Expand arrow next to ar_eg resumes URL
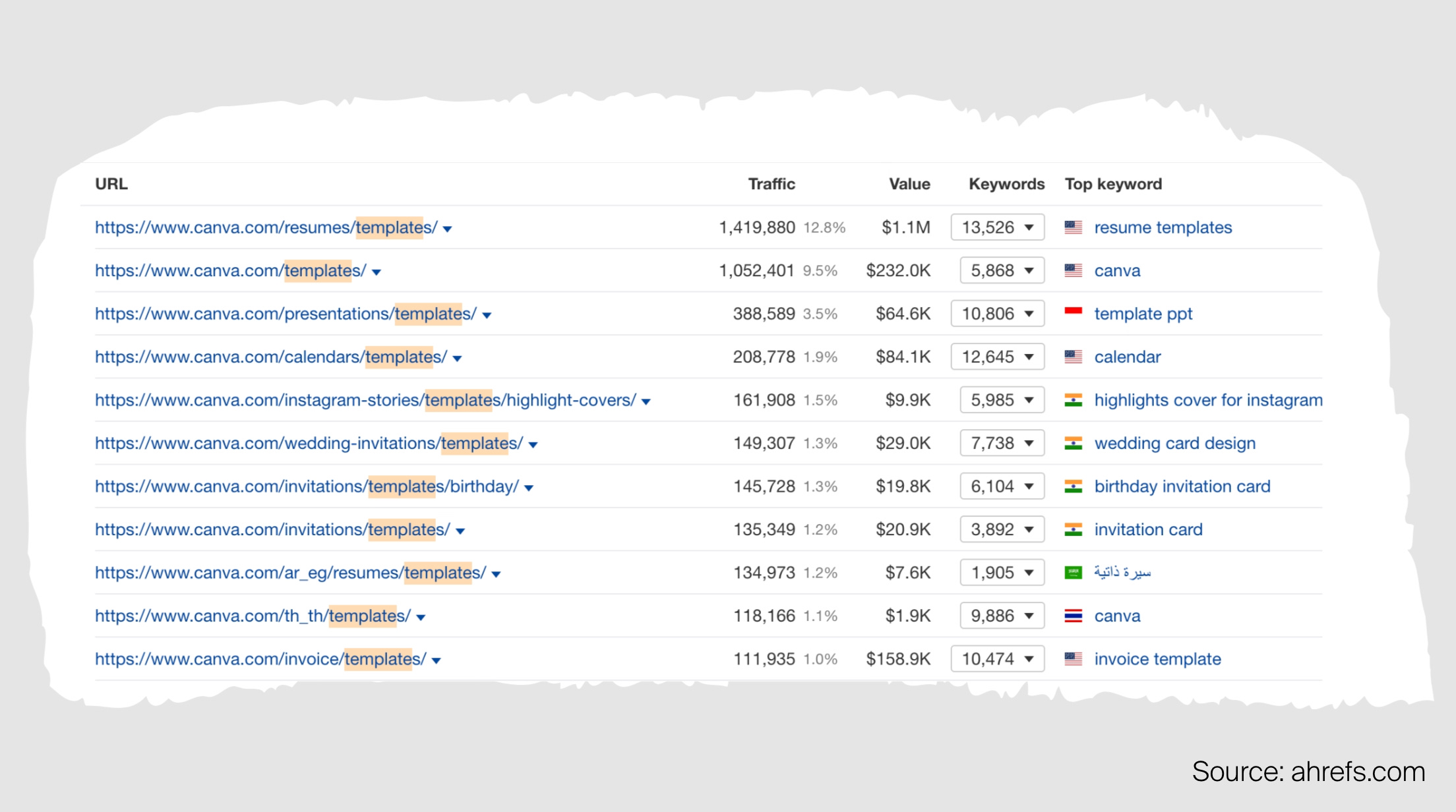 click(x=496, y=575)
